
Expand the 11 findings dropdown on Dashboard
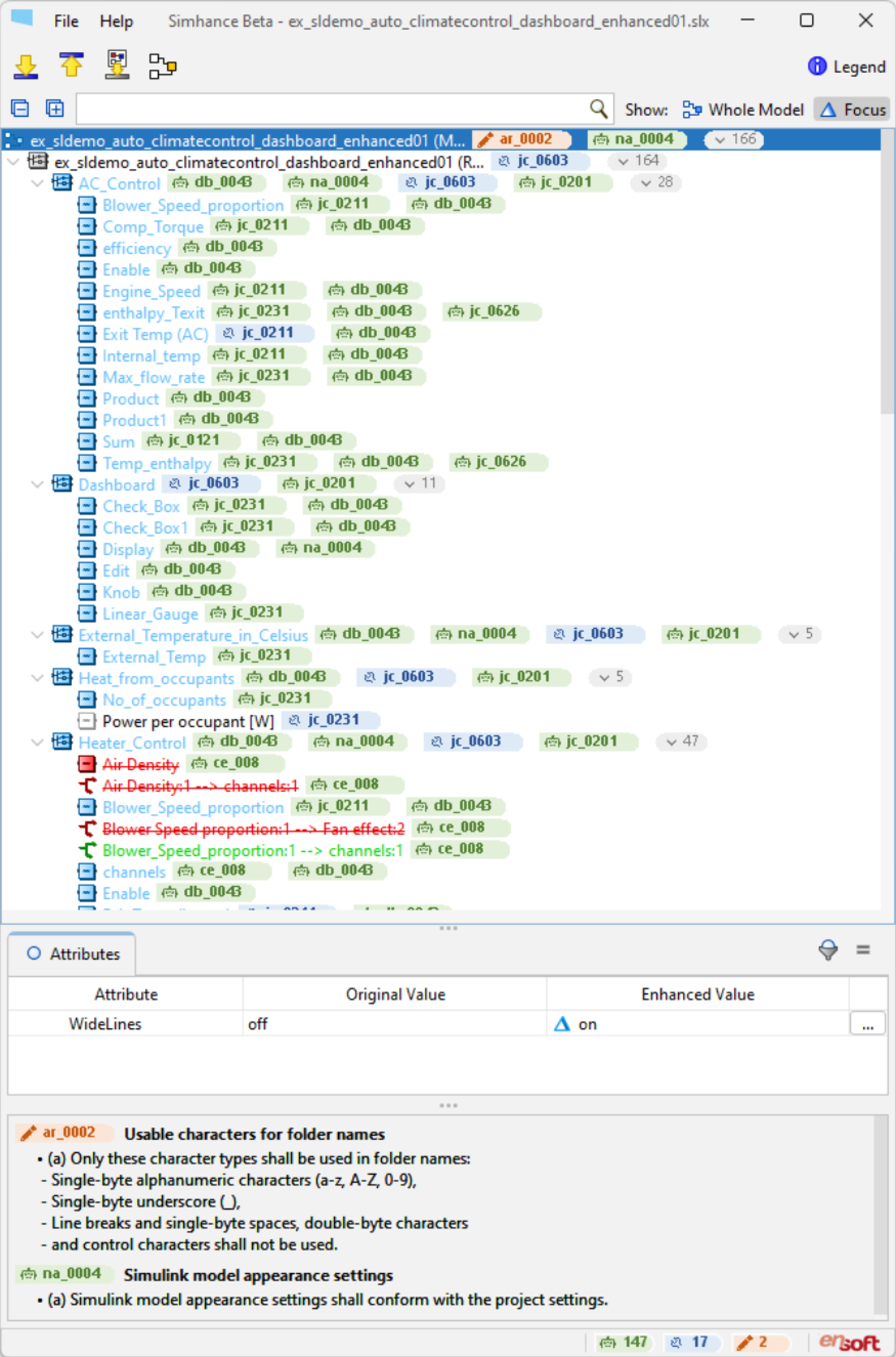(x=419, y=483)
